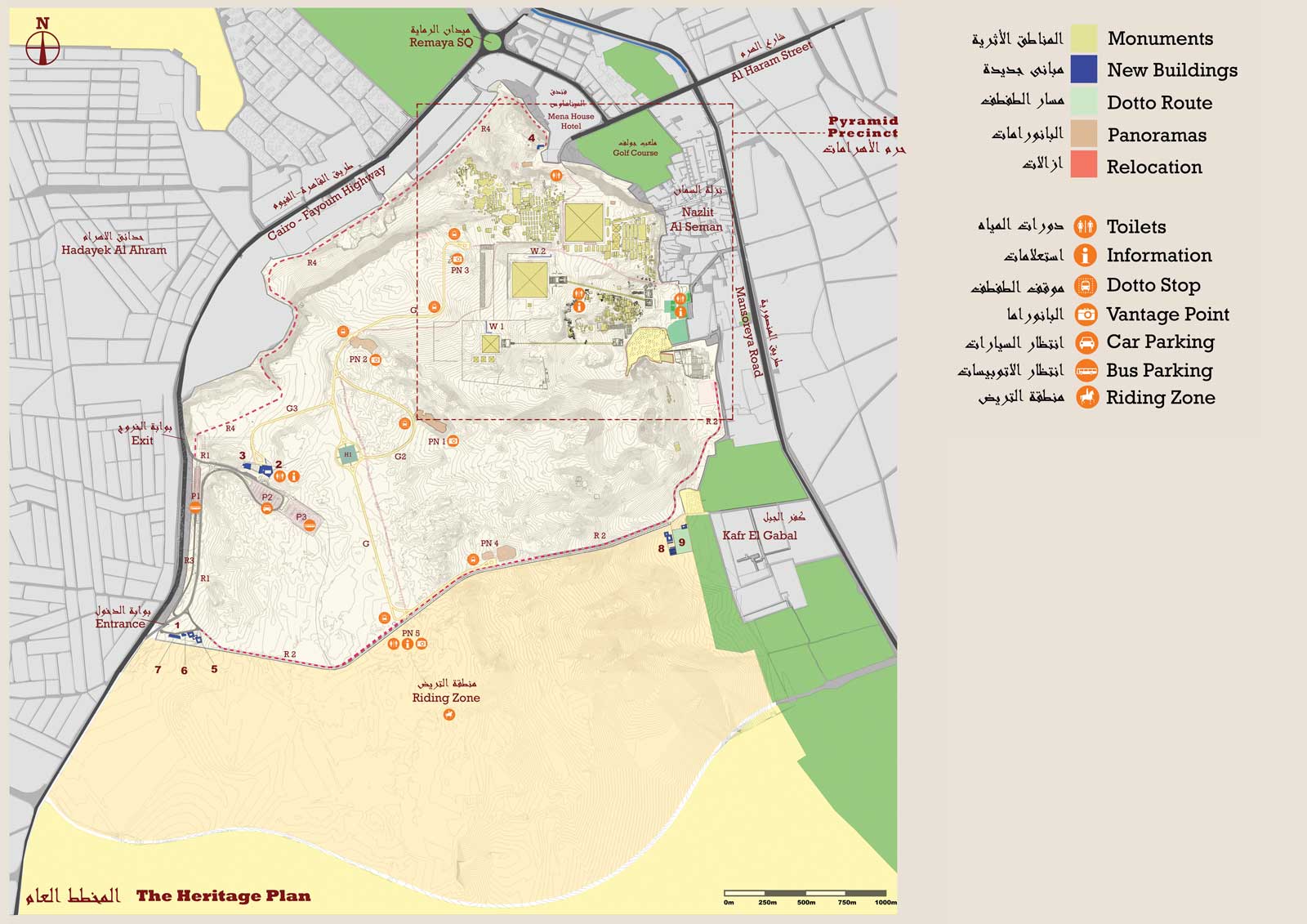Viewport: 1307px width, 924px height.
Task: Select the Car Parking icon at P1
Action: pyautogui.click(x=194, y=507)
